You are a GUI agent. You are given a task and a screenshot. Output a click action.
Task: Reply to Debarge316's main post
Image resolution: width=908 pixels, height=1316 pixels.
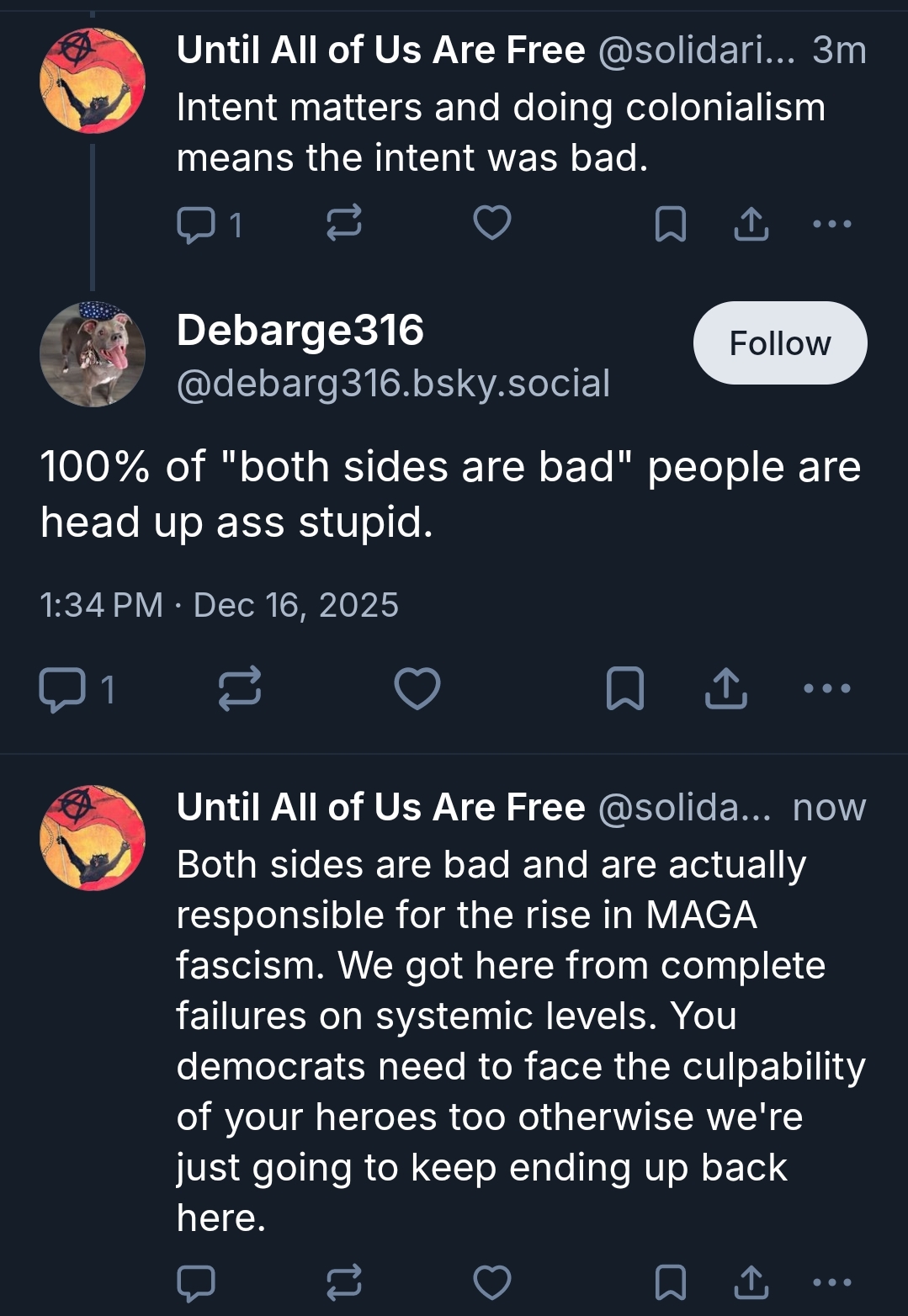coord(62,689)
